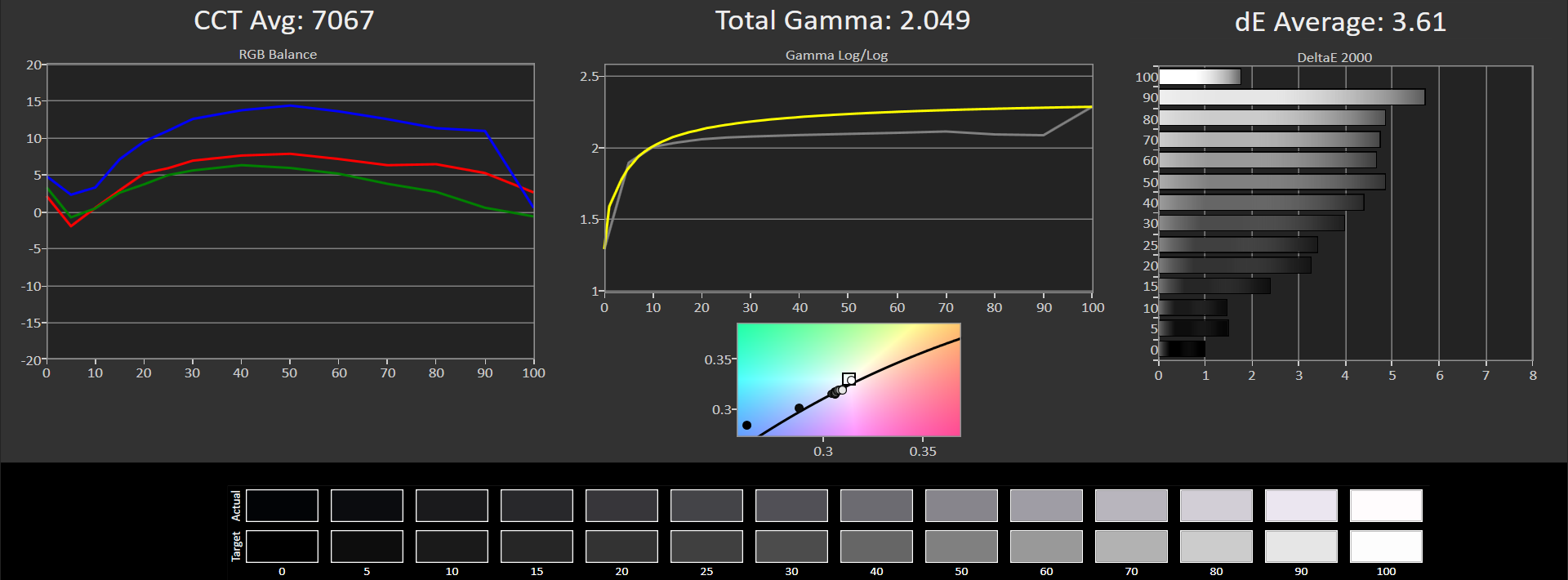Choose the Actual swatch for level 25

click(706, 506)
